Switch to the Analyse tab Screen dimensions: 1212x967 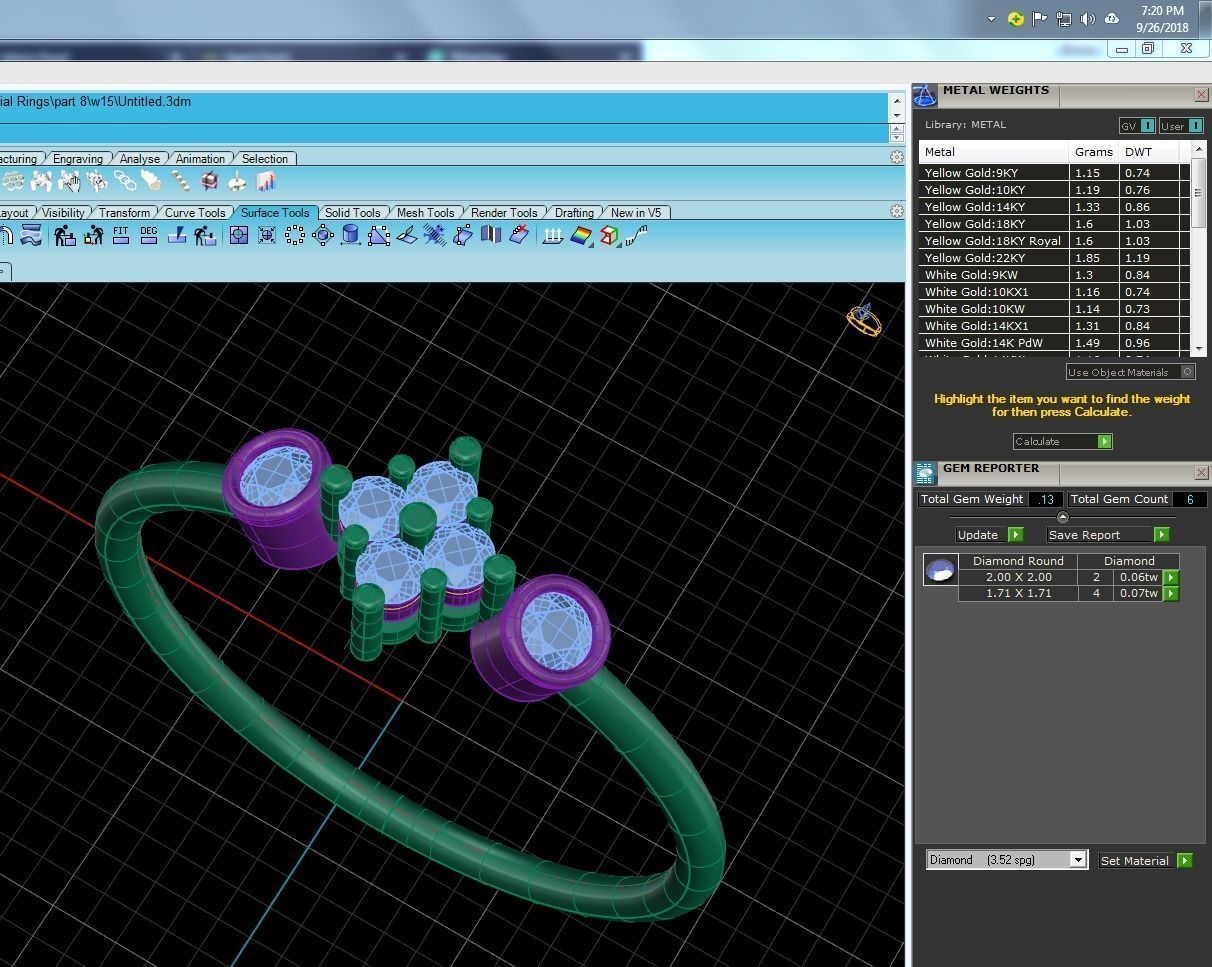[x=140, y=158]
